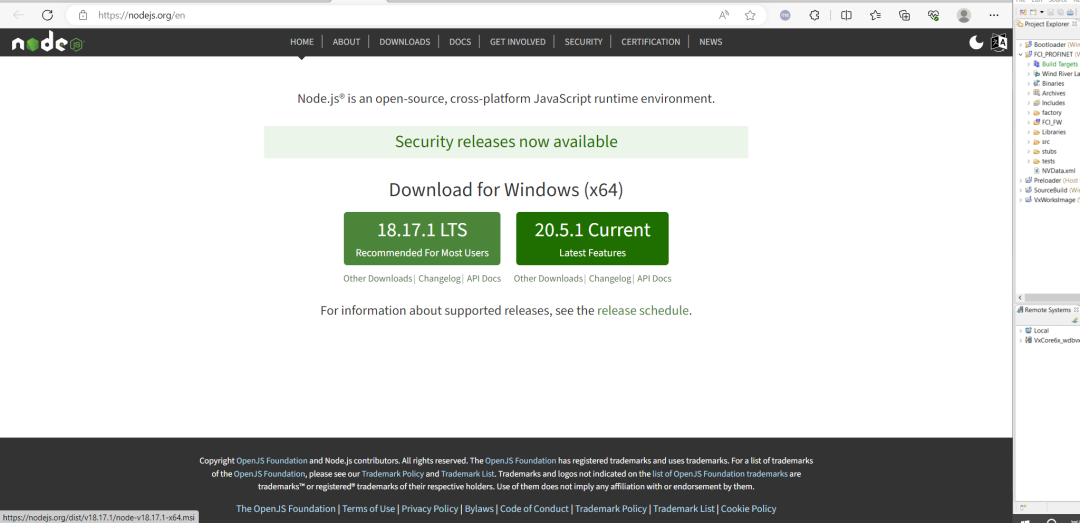The width and height of the screenshot is (1080, 523).
Task: Open the SECURITY nav item
Action: (x=583, y=42)
